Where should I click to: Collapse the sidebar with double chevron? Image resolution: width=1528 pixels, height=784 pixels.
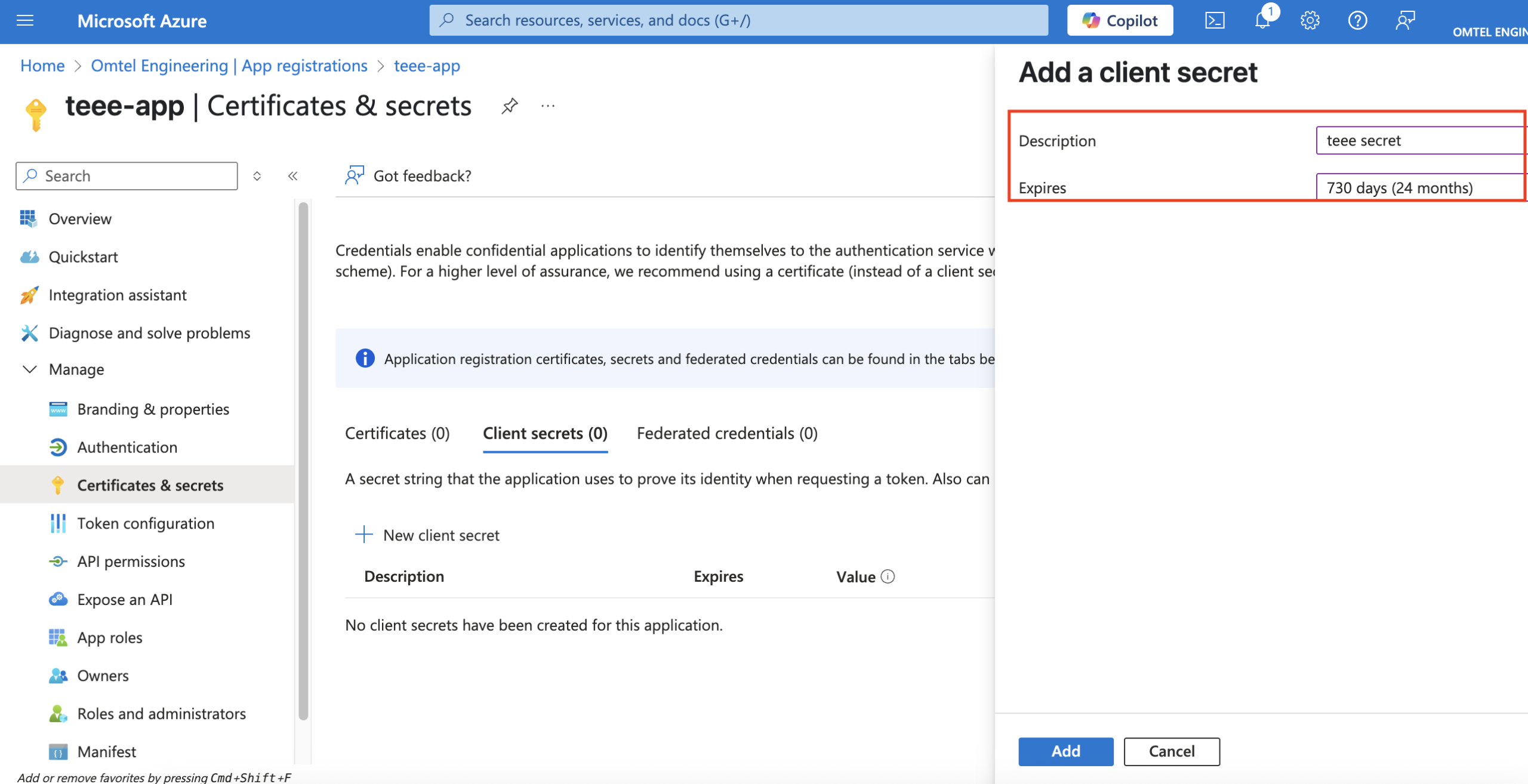(x=292, y=176)
